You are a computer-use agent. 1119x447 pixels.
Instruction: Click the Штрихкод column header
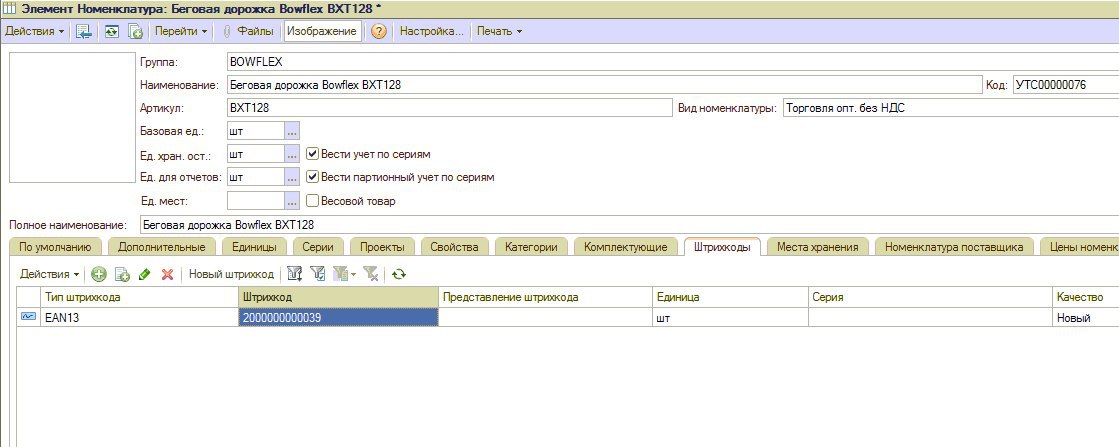tap(338, 297)
